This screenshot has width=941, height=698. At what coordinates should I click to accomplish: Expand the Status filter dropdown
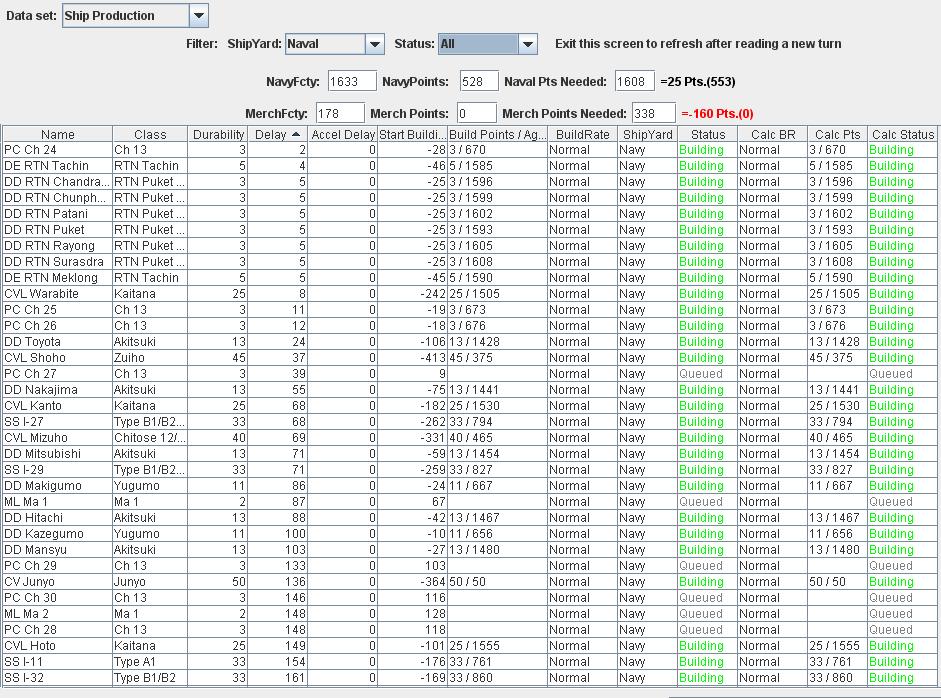pos(528,44)
